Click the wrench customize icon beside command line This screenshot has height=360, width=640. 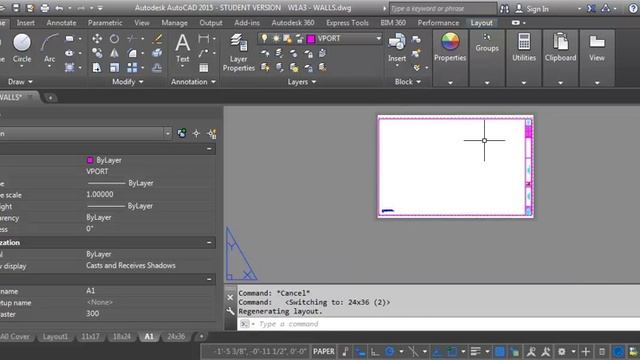click(230, 311)
